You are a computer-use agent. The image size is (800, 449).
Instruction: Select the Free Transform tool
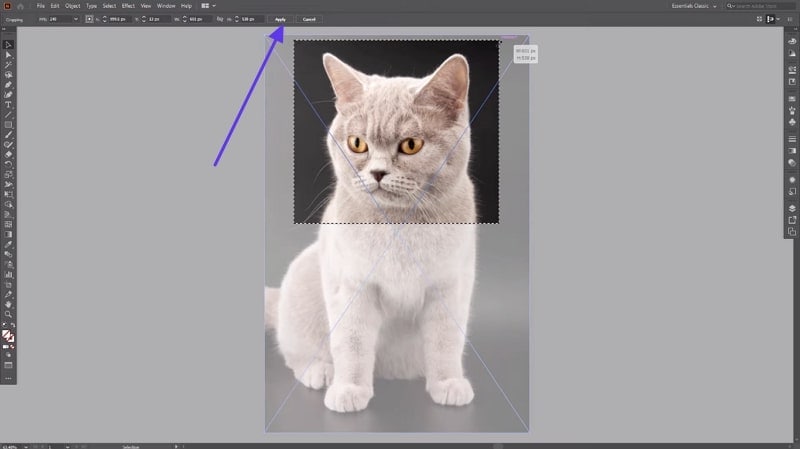tap(8, 194)
